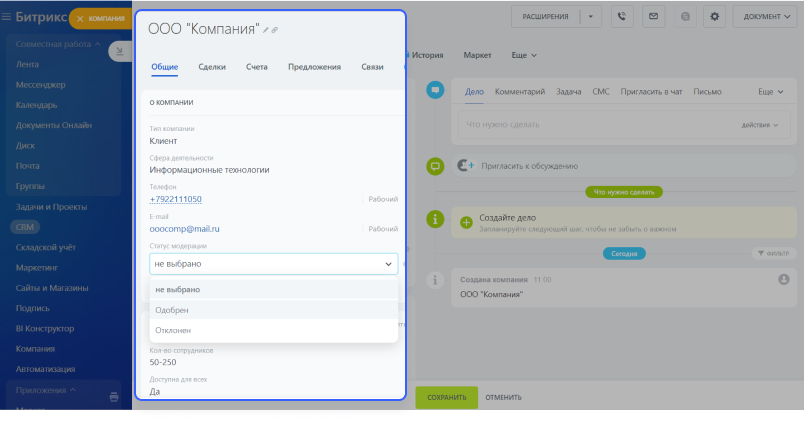Click the printer icon in left sidebar
Screen dimensions: 804x421
114,397
